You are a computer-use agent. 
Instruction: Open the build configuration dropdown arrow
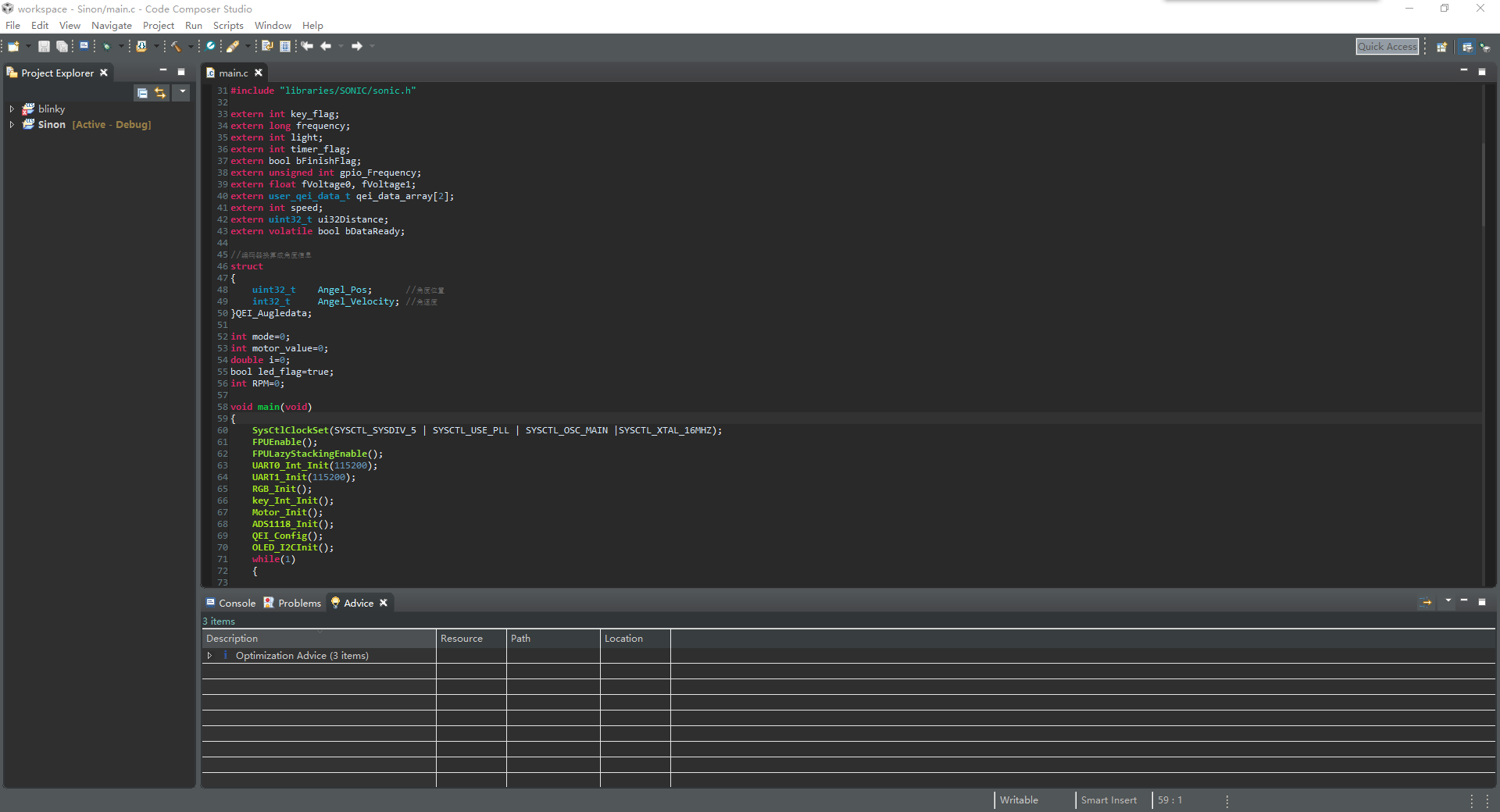[x=191, y=46]
